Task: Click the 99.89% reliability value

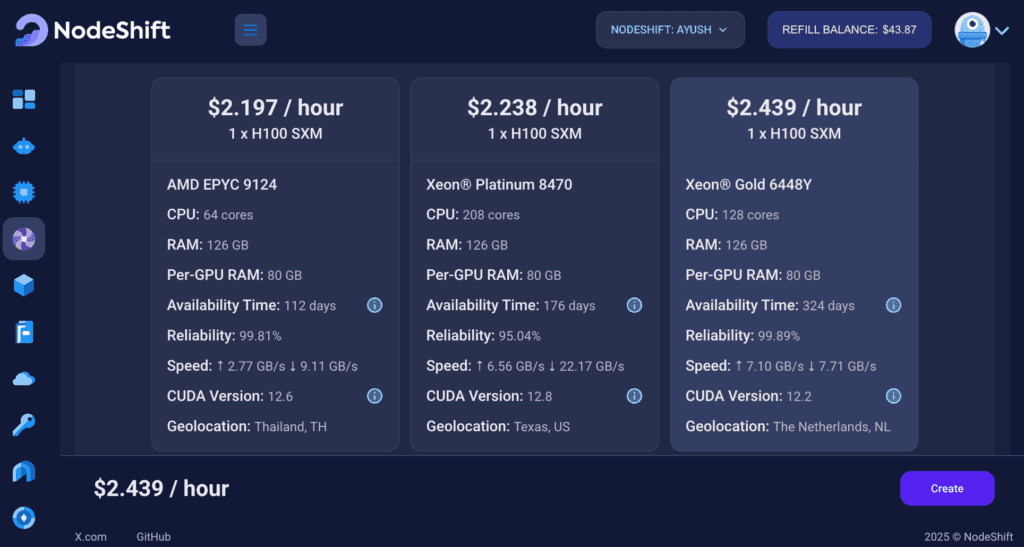Action: click(x=778, y=336)
